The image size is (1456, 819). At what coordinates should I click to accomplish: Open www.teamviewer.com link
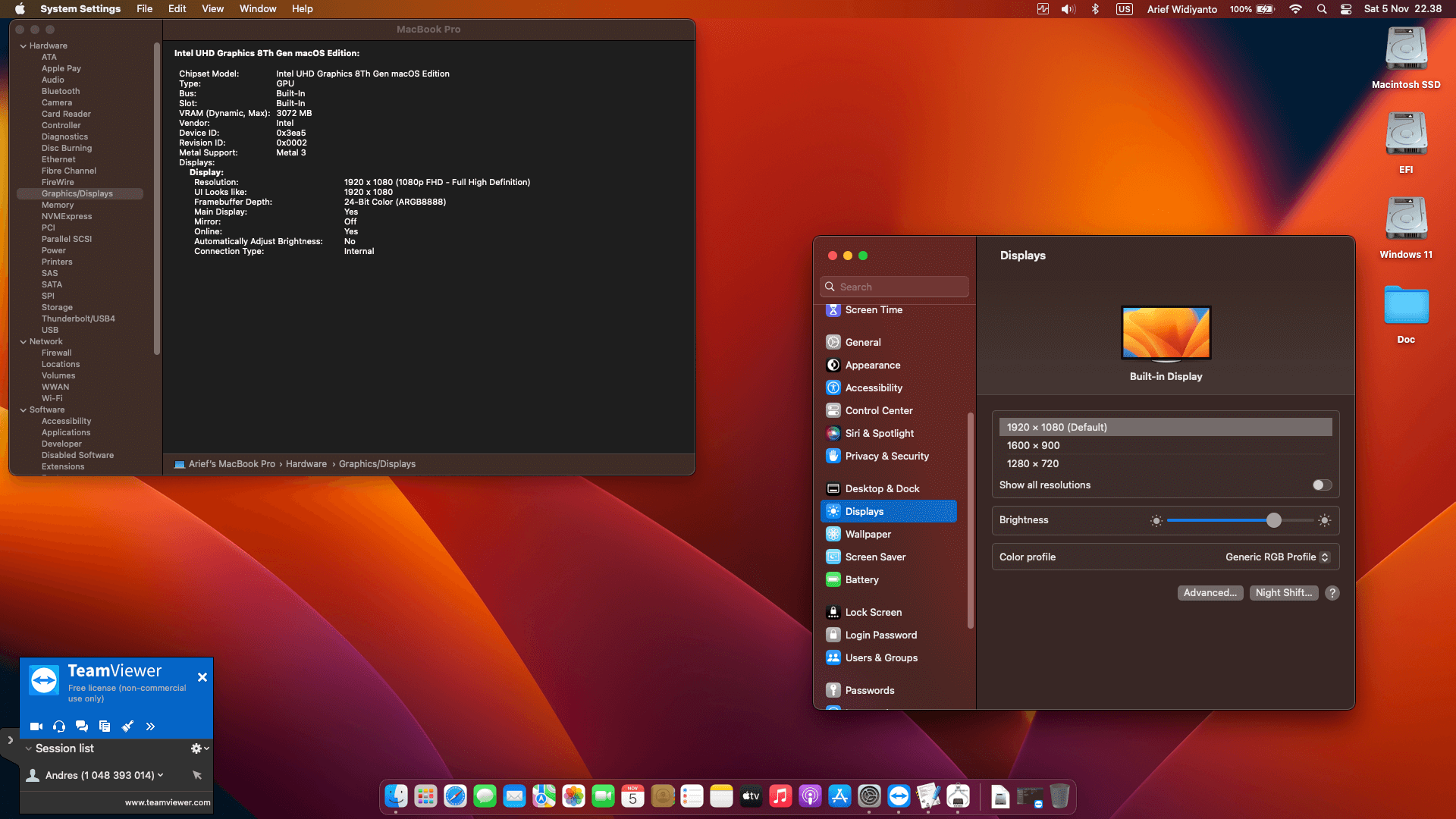coord(168,802)
